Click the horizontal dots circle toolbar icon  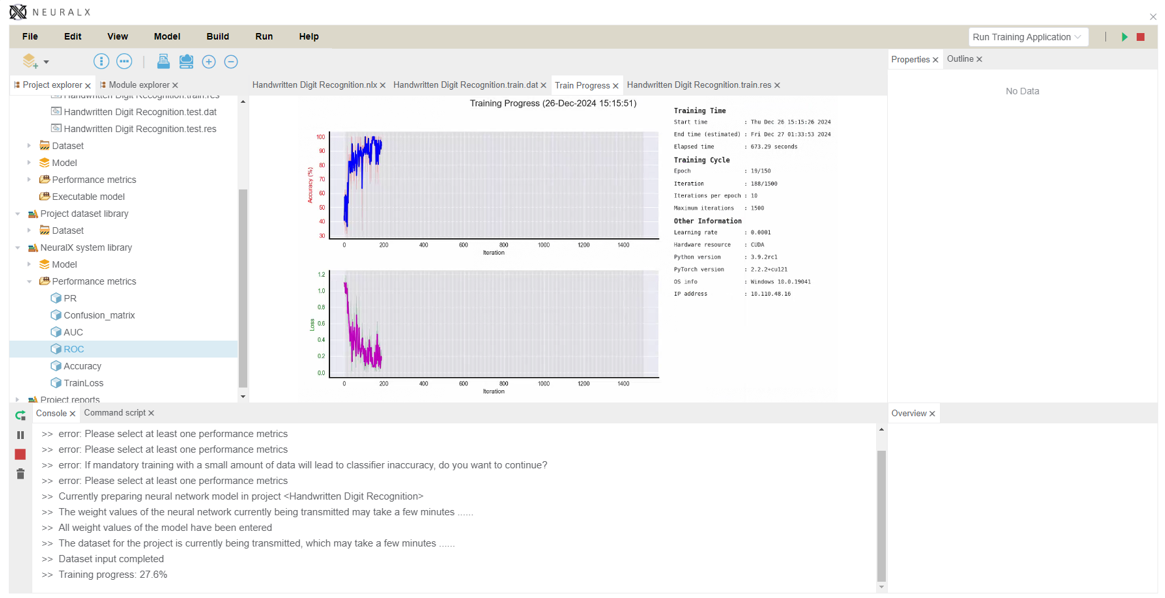124,62
